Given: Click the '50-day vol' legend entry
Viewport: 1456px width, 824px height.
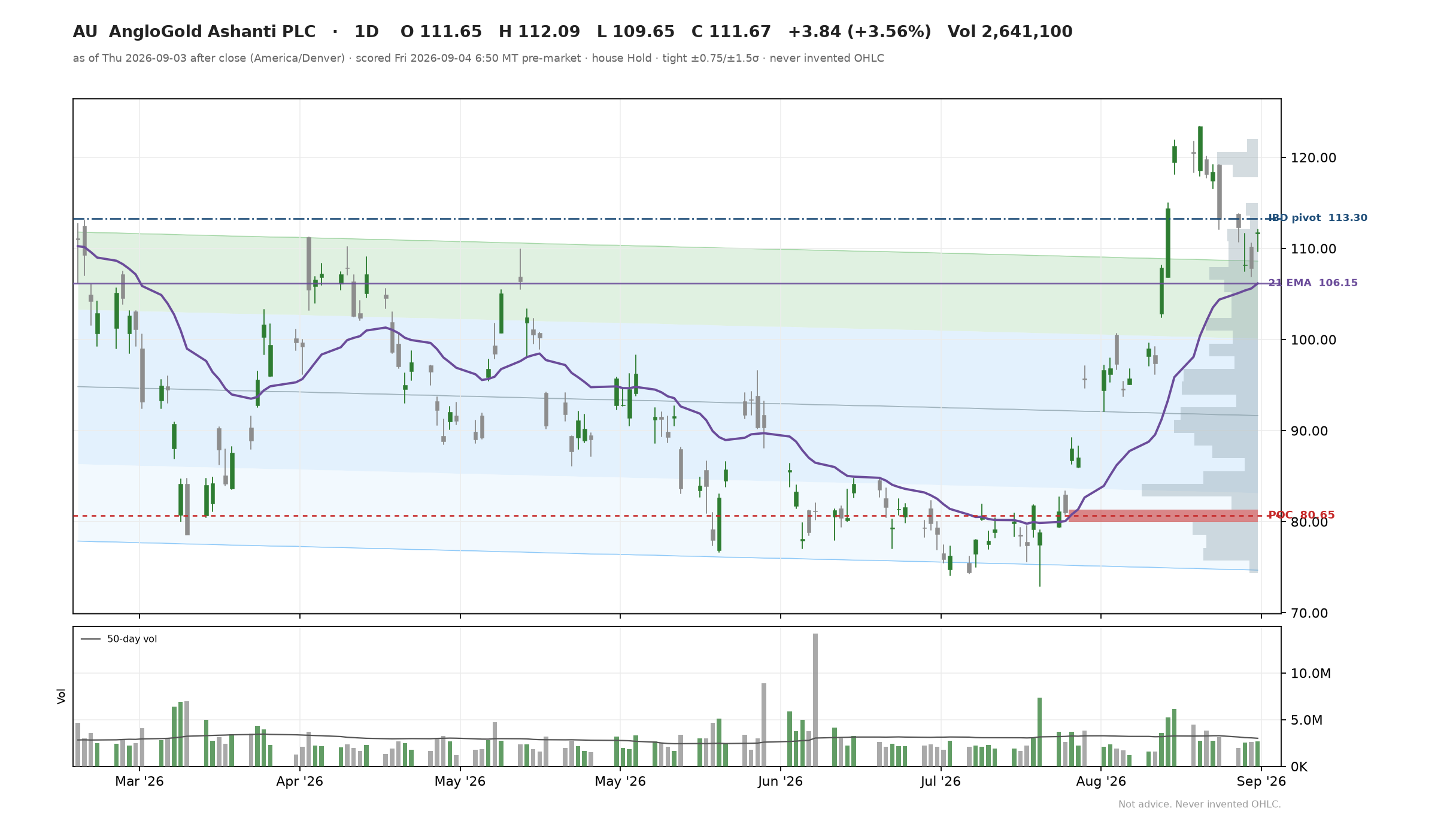Looking at the screenshot, I should (x=119, y=639).
